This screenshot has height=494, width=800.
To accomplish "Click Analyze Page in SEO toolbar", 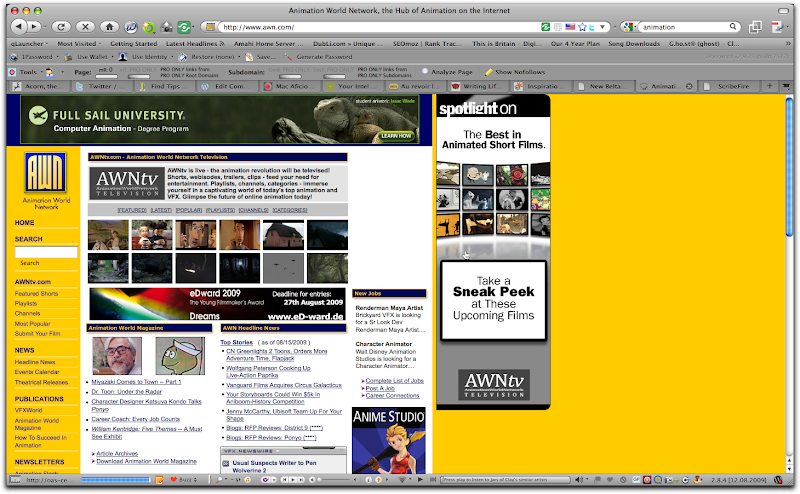I will pyautogui.click(x=447, y=72).
